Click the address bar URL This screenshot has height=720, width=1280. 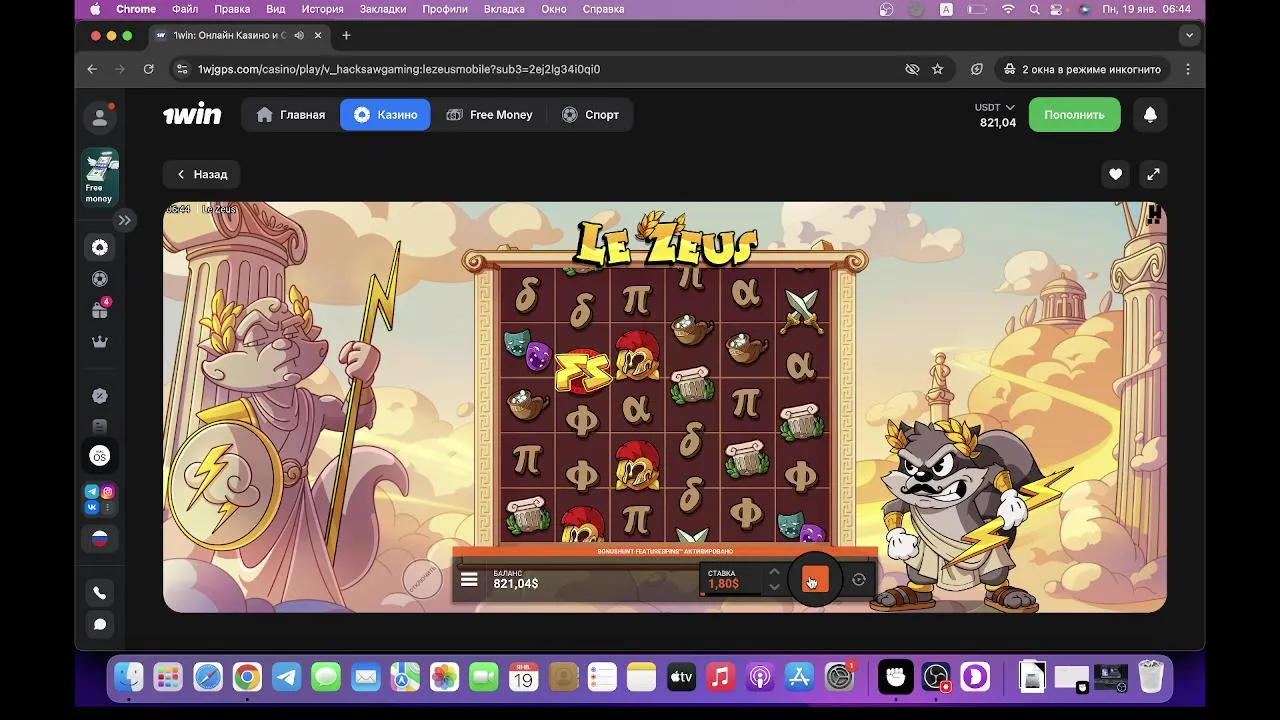398,69
